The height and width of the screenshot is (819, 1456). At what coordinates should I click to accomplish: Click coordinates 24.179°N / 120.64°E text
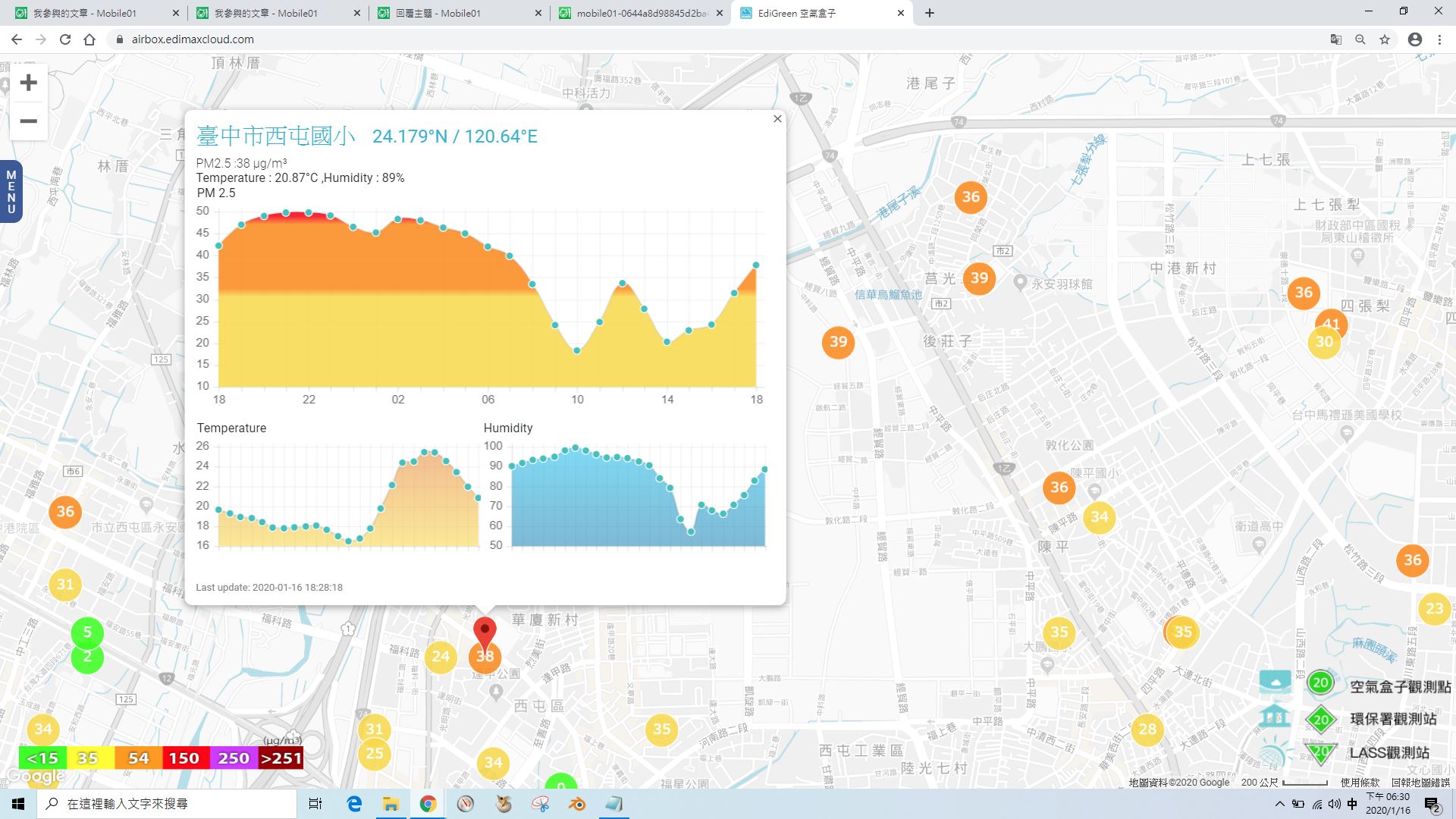coord(455,136)
